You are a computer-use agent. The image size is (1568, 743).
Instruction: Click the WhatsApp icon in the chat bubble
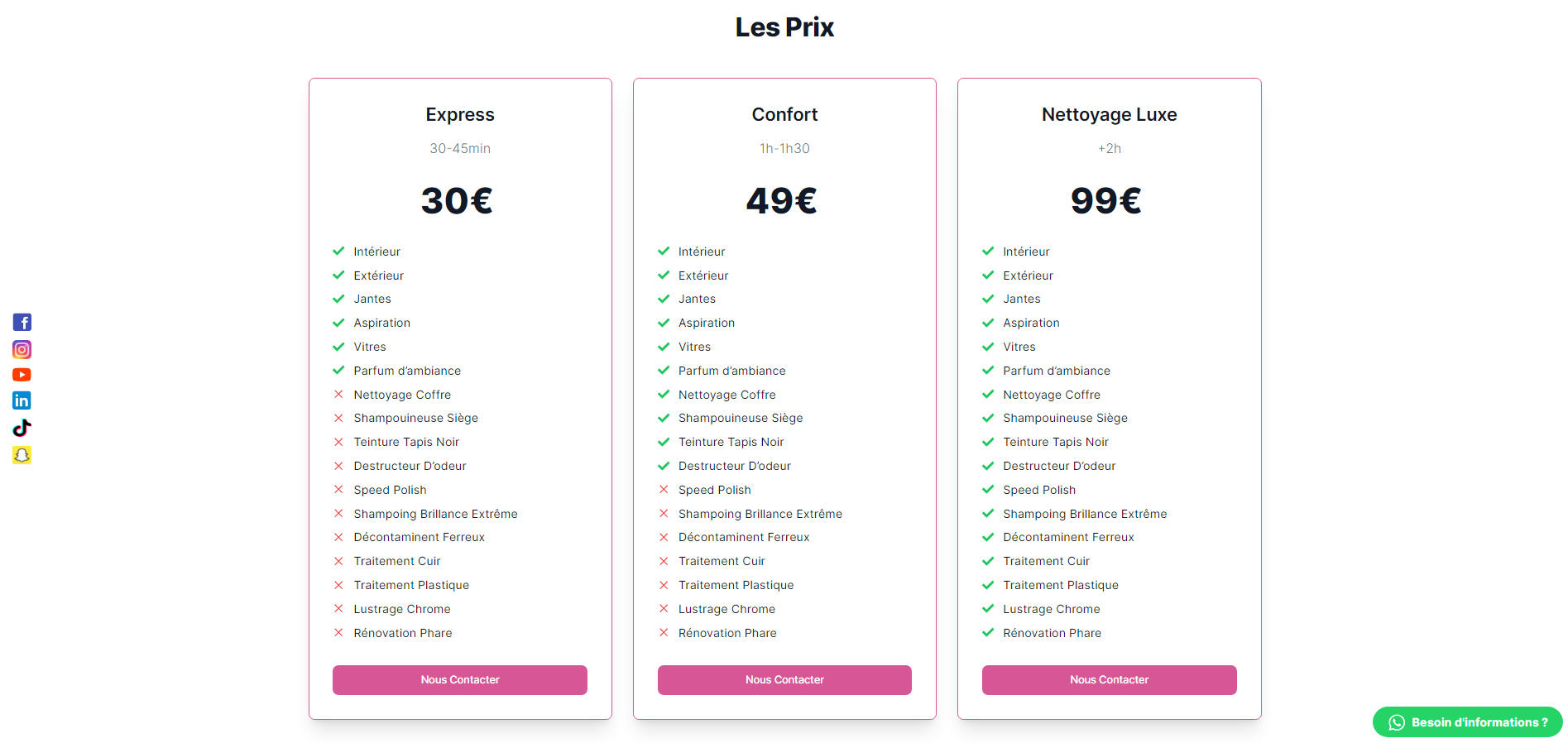[1397, 722]
